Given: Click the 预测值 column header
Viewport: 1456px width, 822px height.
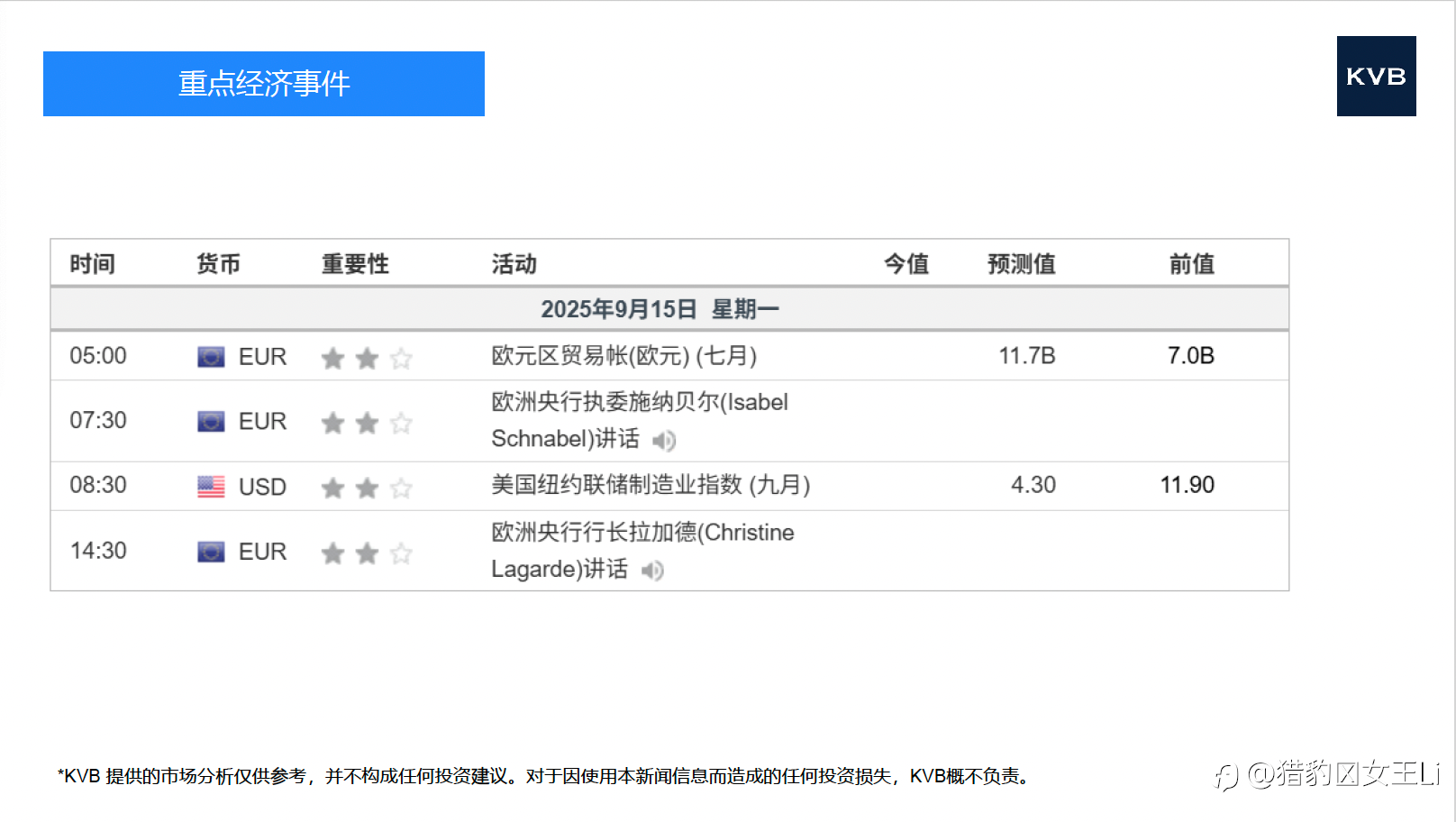Looking at the screenshot, I should coord(1022,264).
